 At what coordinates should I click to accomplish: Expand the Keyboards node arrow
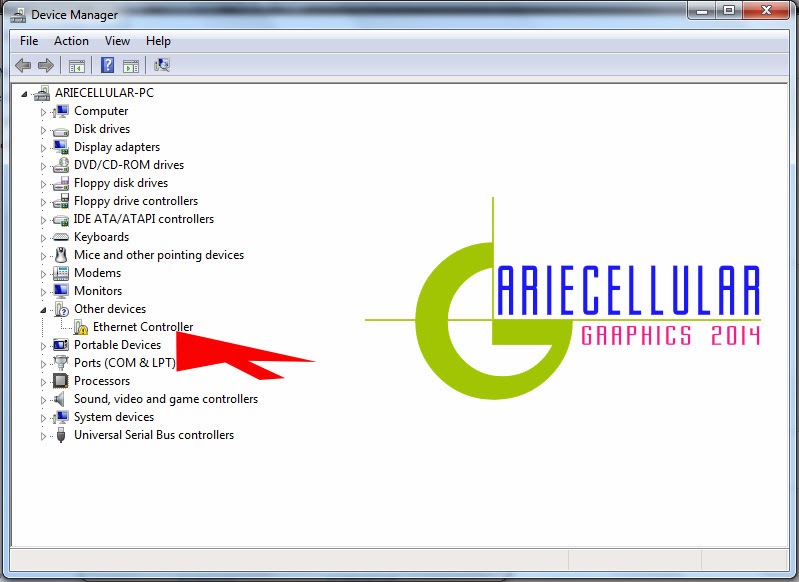coord(43,238)
